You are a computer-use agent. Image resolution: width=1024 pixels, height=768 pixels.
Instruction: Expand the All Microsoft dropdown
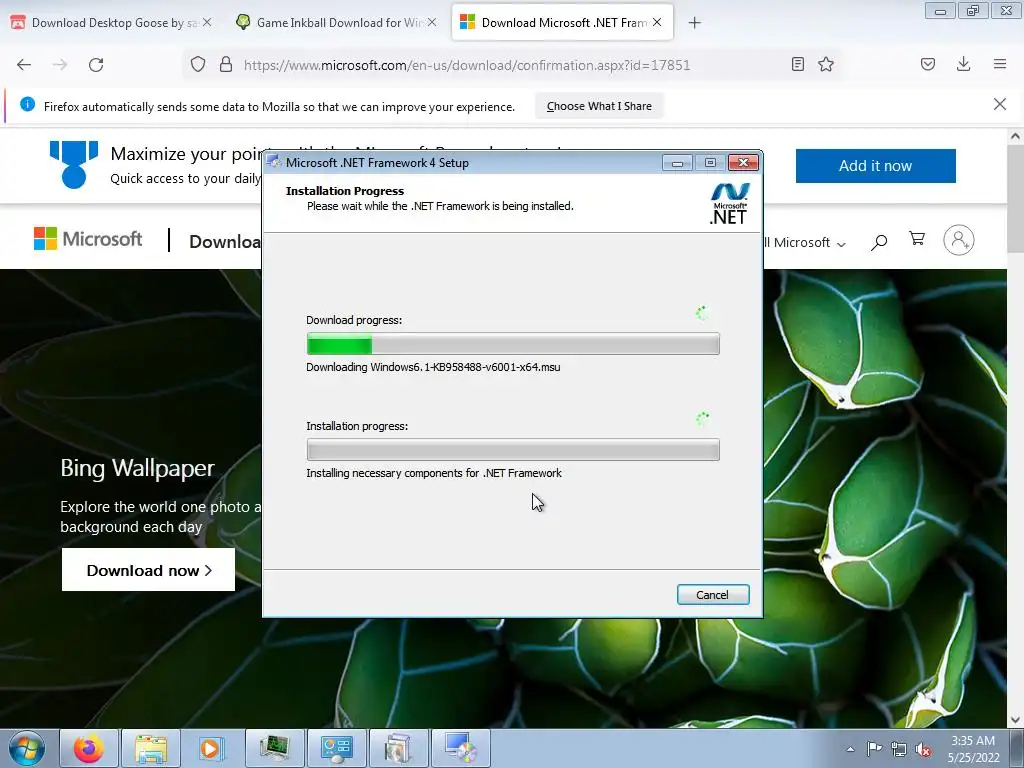click(x=805, y=242)
